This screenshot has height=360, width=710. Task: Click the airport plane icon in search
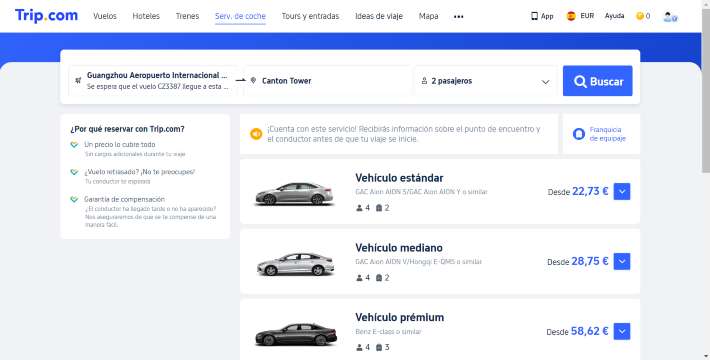tap(78, 80)
